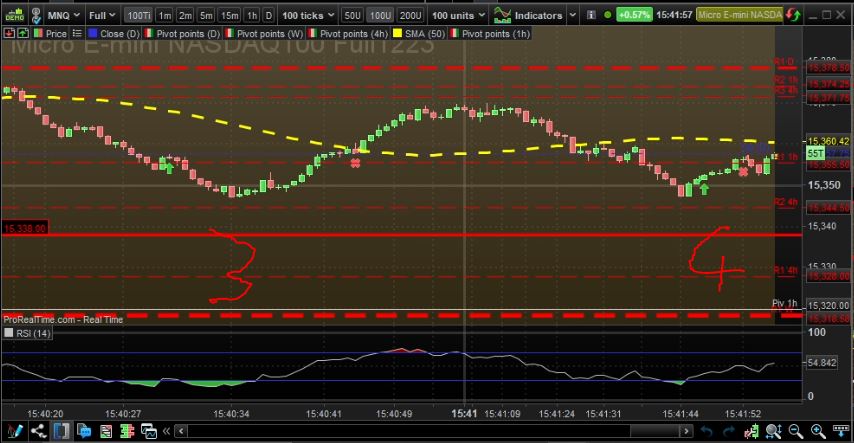The height and width of the screenshot is (443, 854).
Task: Select the 15m timeframe
Action: pyautogui.click(x=229, y=15)
